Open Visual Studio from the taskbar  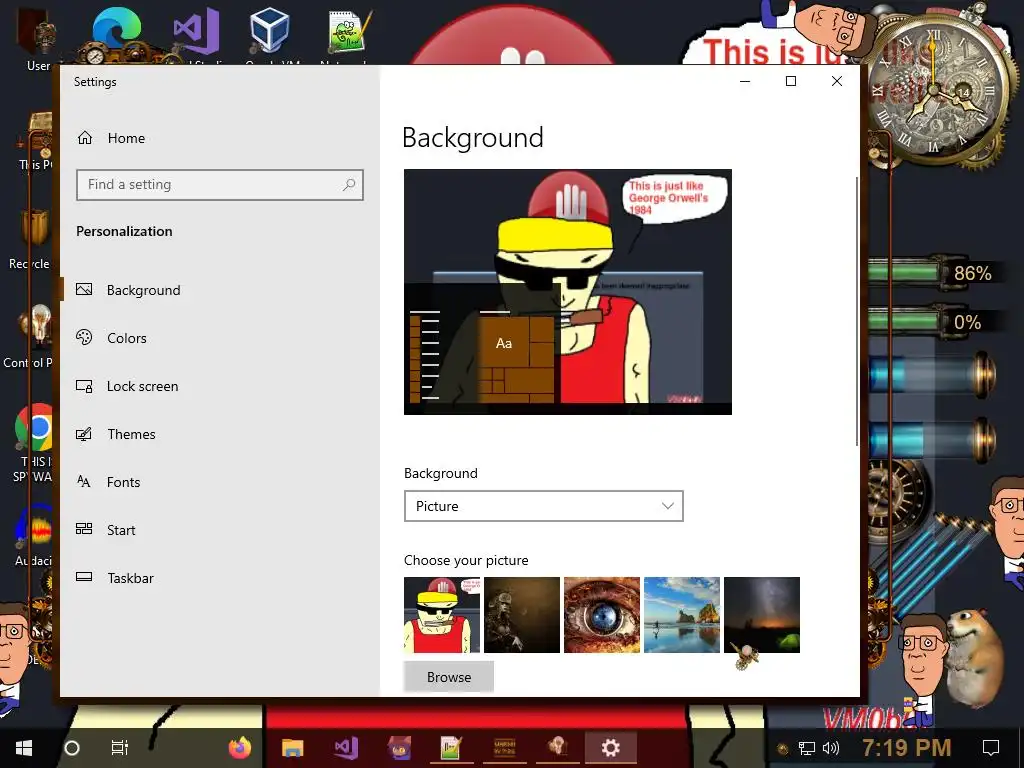[x=346, y=748]
